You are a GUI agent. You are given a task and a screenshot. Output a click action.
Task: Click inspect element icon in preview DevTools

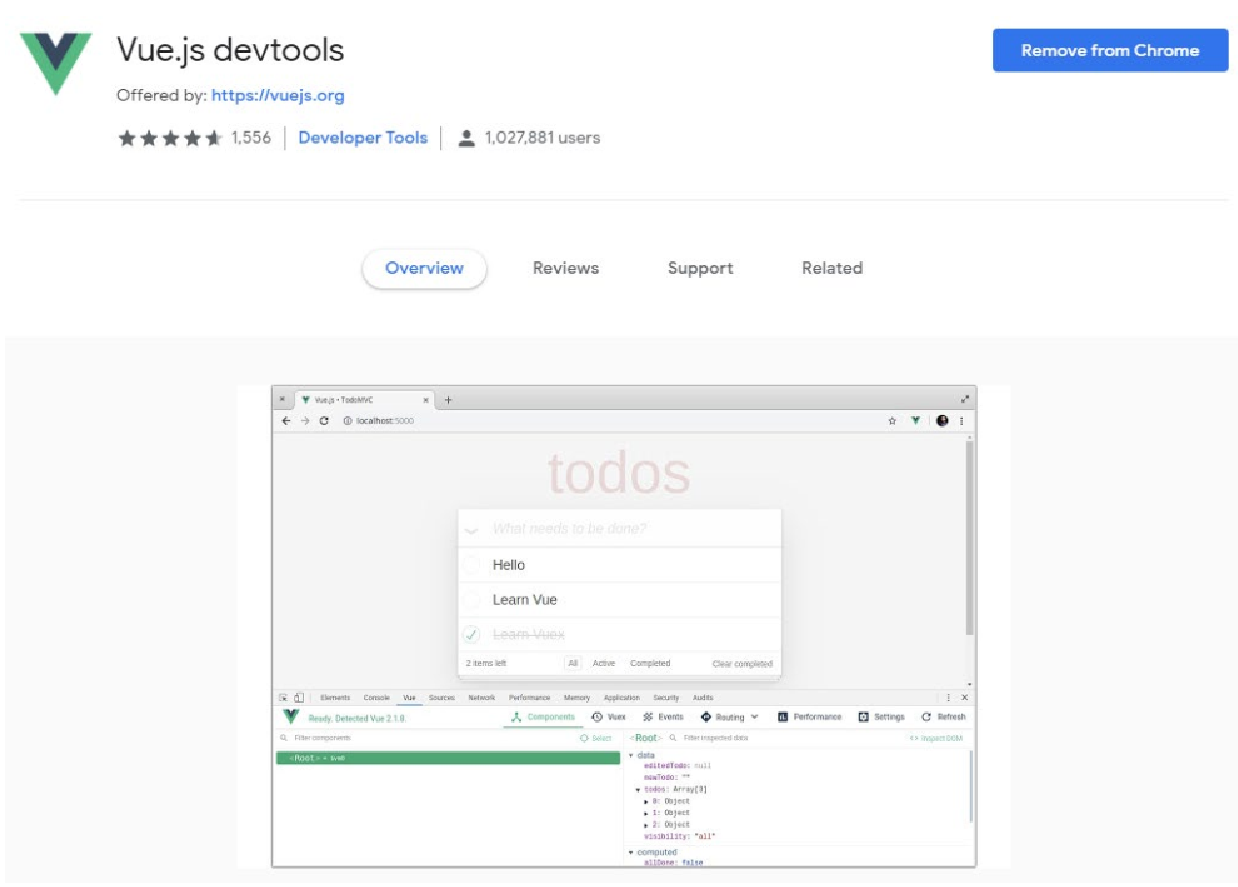pyautogui.click(x=284, y=697)
